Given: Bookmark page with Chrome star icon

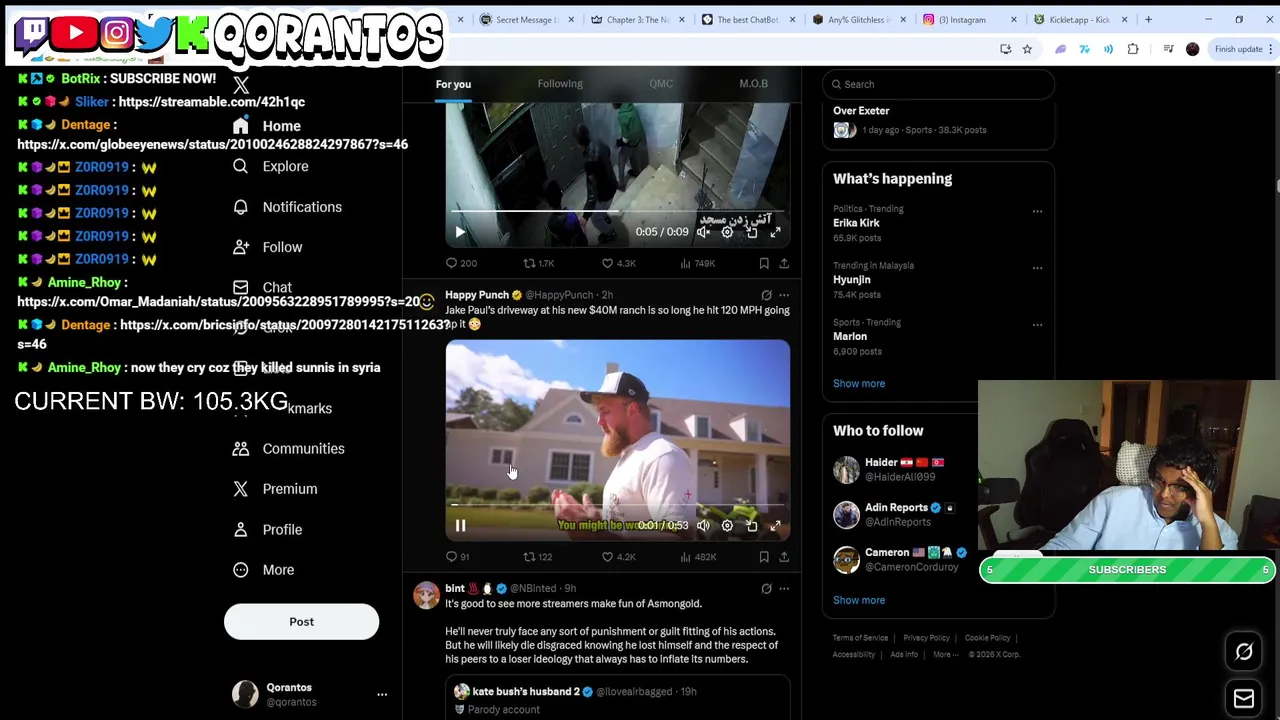Looking at the screenshot, I should (x=1027, y=49).
